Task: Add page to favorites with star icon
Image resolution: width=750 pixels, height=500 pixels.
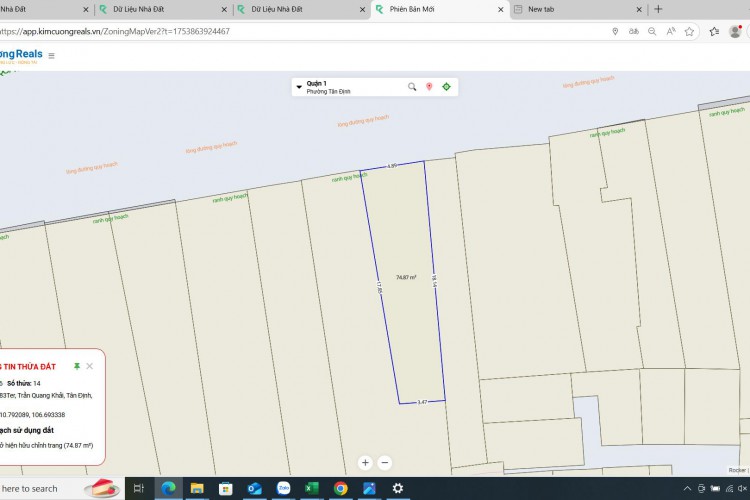Action: tap(689, 32)
